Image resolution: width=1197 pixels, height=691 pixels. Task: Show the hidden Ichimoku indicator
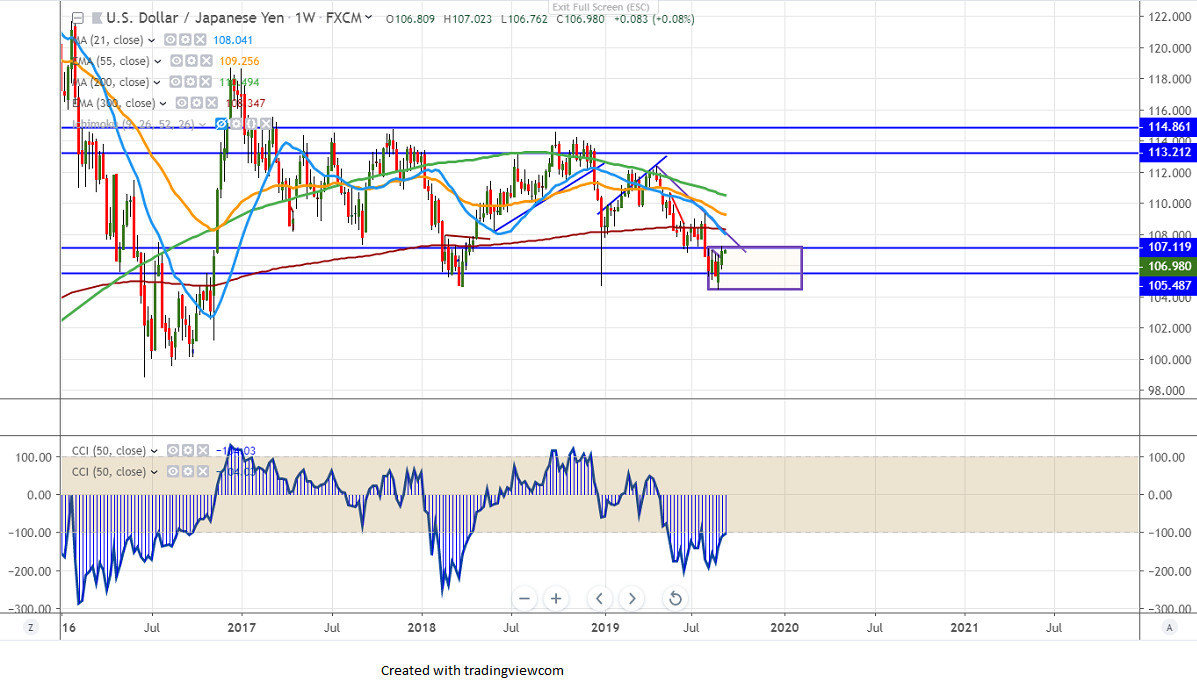point(222,124)
